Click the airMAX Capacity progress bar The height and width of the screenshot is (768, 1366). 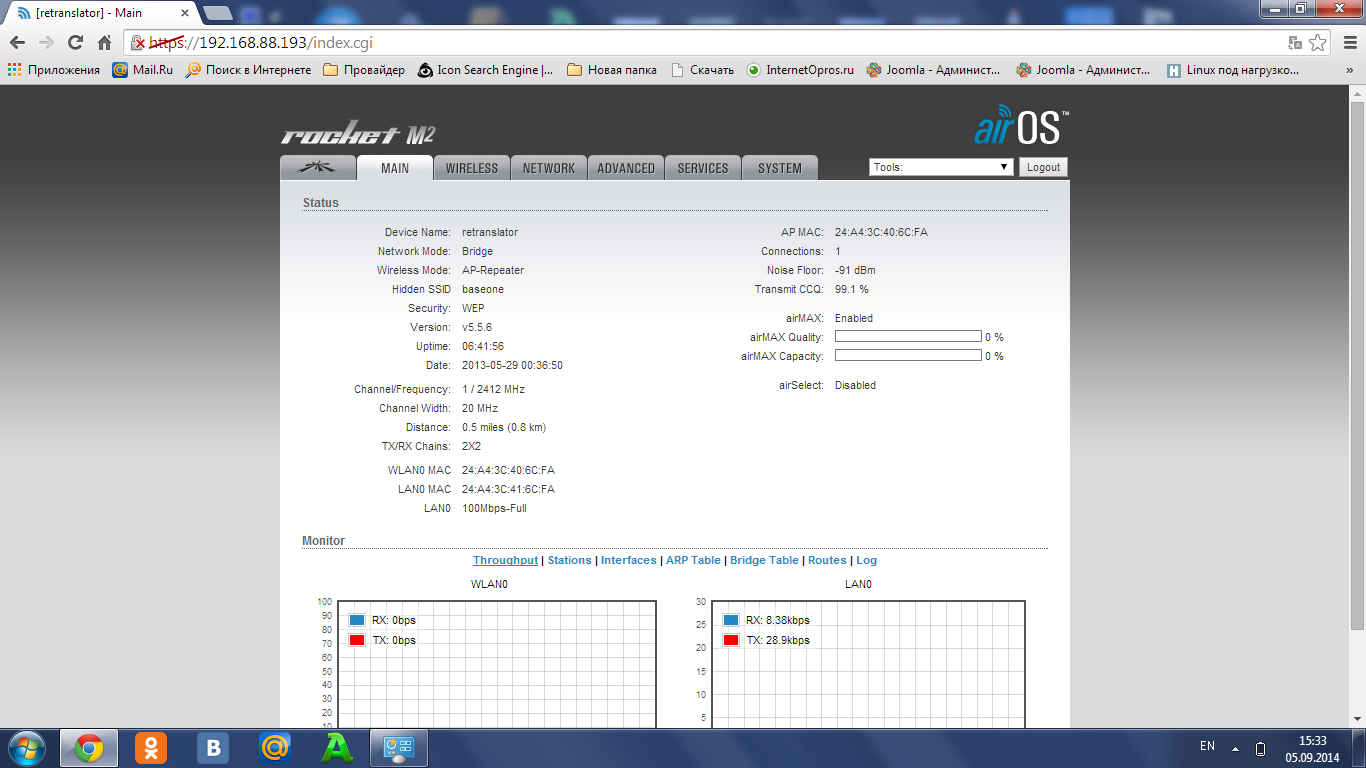point(908,356)
